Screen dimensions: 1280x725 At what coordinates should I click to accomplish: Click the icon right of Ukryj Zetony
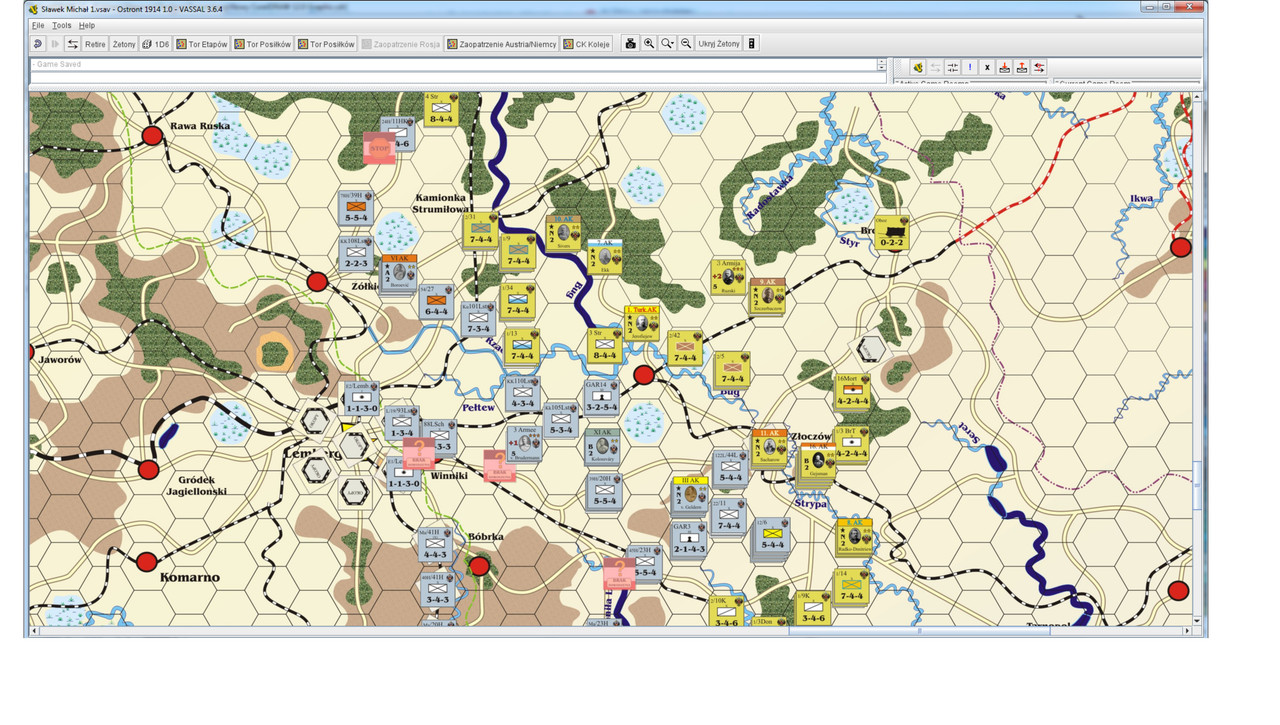752,44
